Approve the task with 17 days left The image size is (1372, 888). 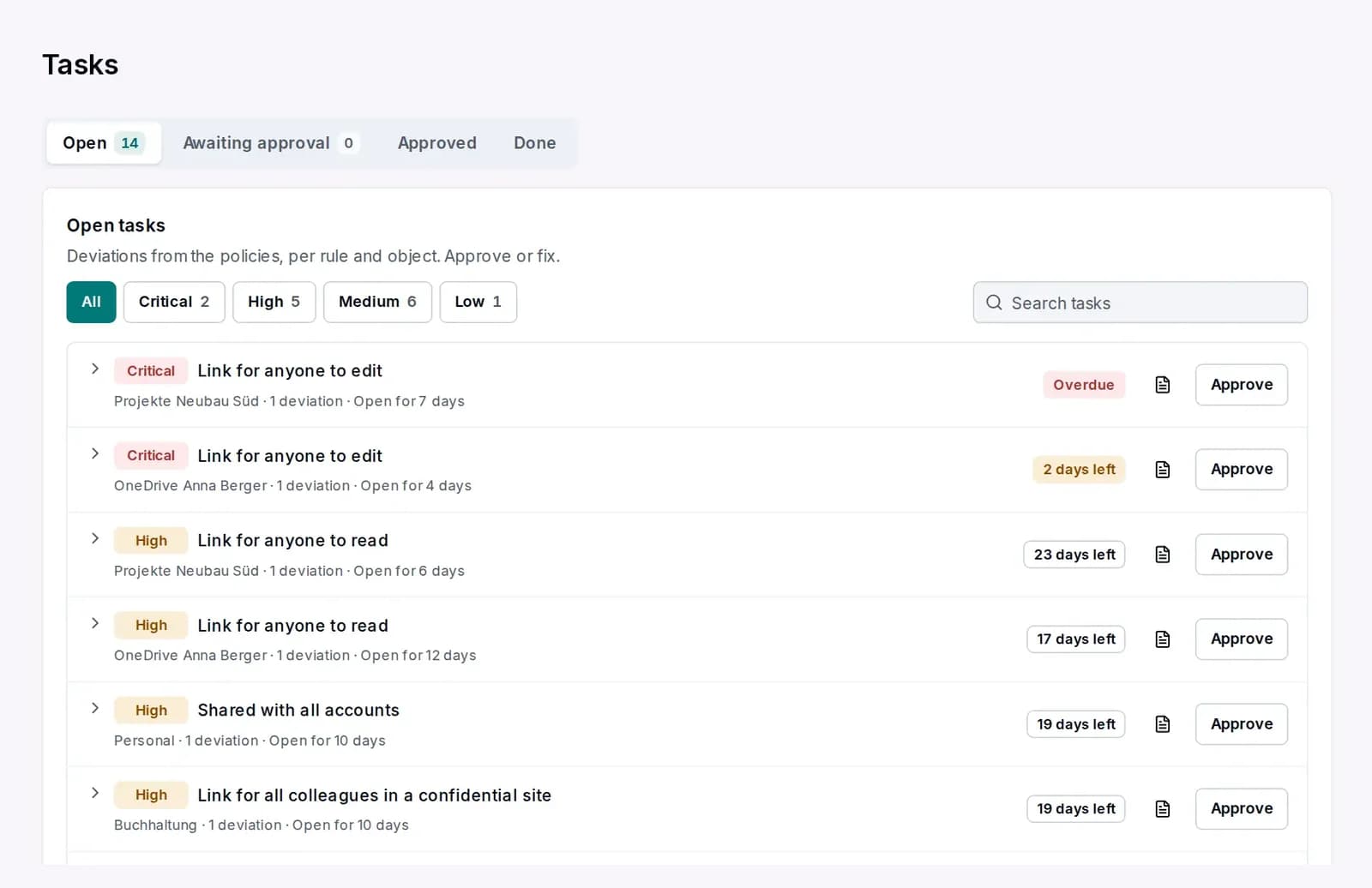pos(1242,639)
